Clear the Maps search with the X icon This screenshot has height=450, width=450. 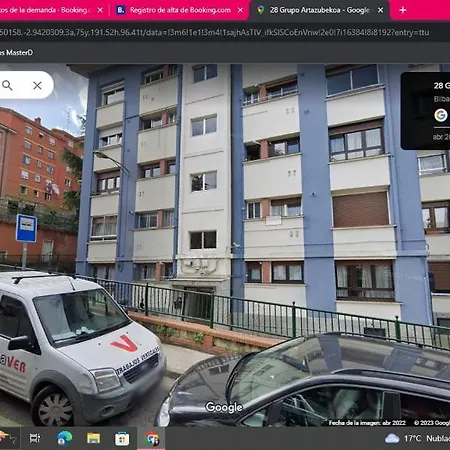point(37,86)
